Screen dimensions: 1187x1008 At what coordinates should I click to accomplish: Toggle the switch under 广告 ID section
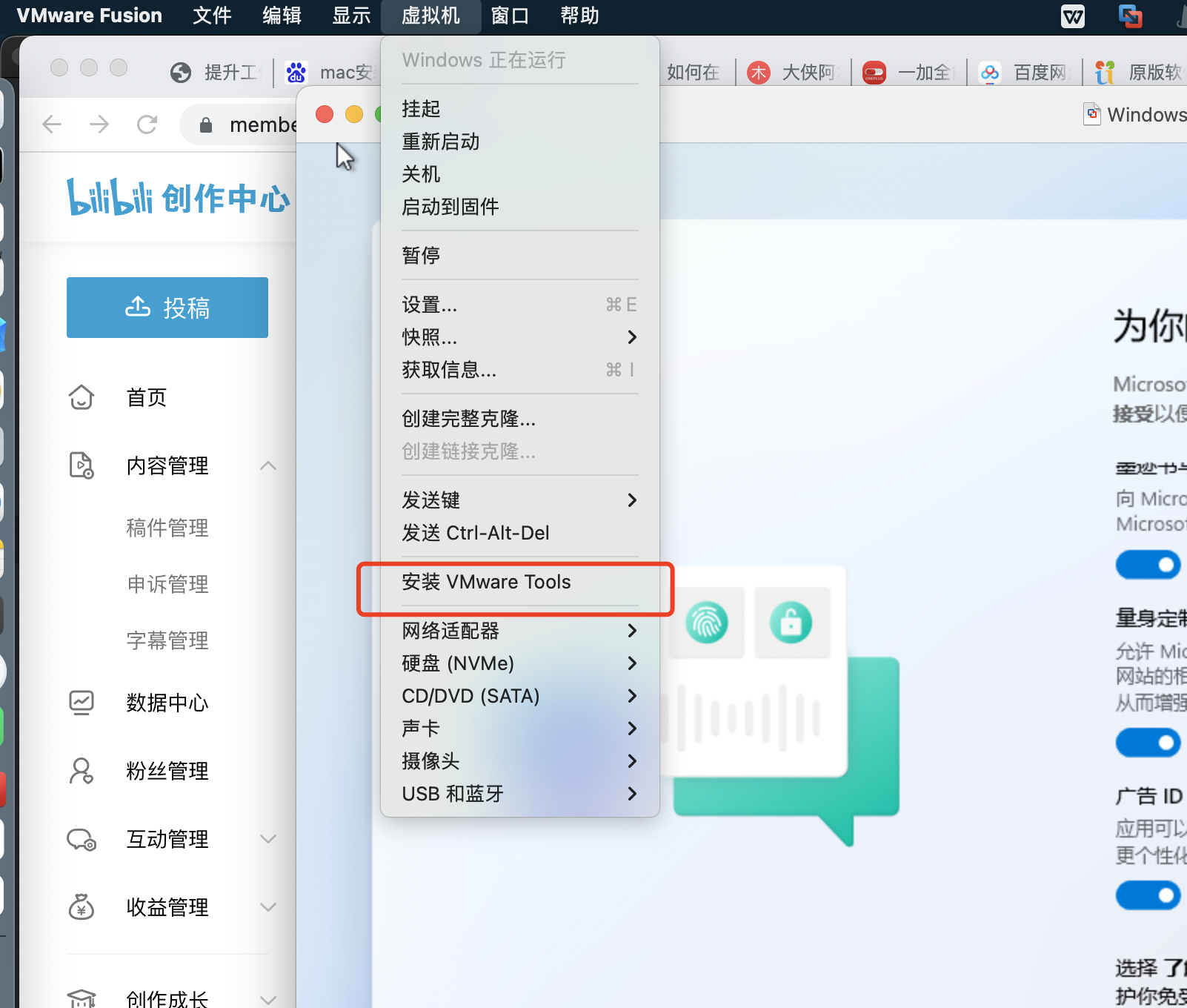tap(1148, 895)
